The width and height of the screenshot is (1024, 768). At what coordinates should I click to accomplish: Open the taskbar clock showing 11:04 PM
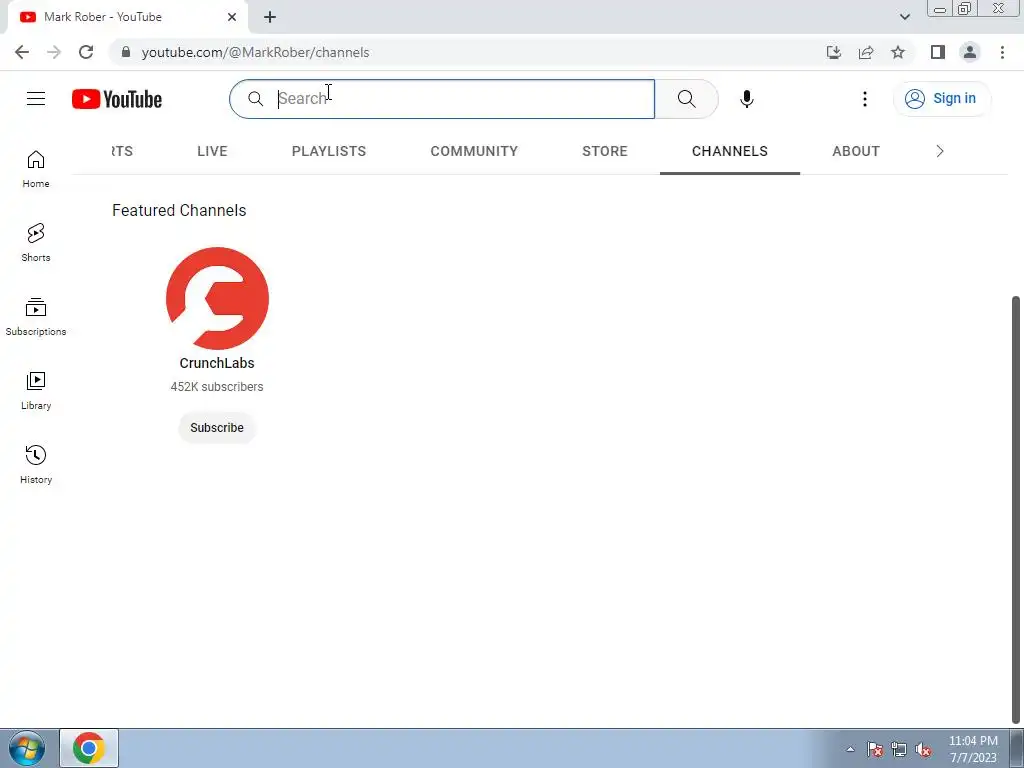coord(973,749)
